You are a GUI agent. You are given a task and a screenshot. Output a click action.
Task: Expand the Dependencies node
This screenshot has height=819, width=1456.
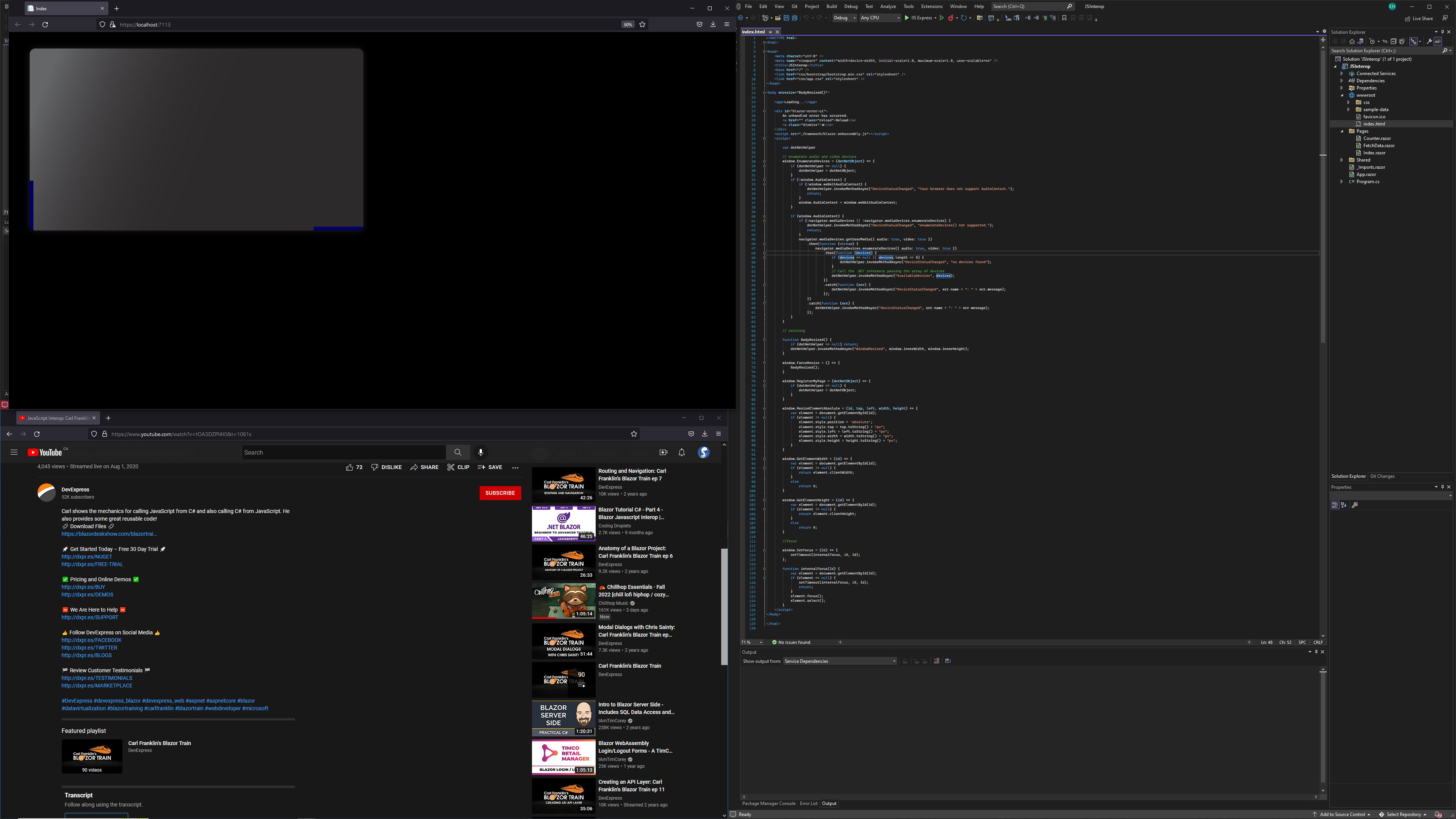click(x=1342, y=81)
